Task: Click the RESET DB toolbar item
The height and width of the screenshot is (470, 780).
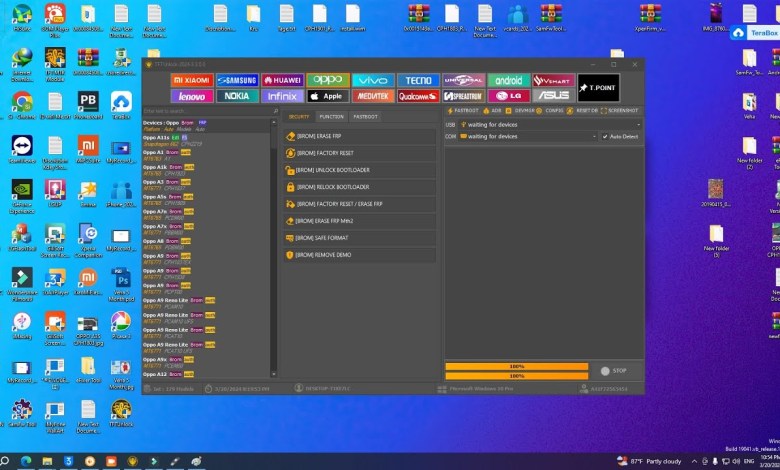Action: coord(582,110)
